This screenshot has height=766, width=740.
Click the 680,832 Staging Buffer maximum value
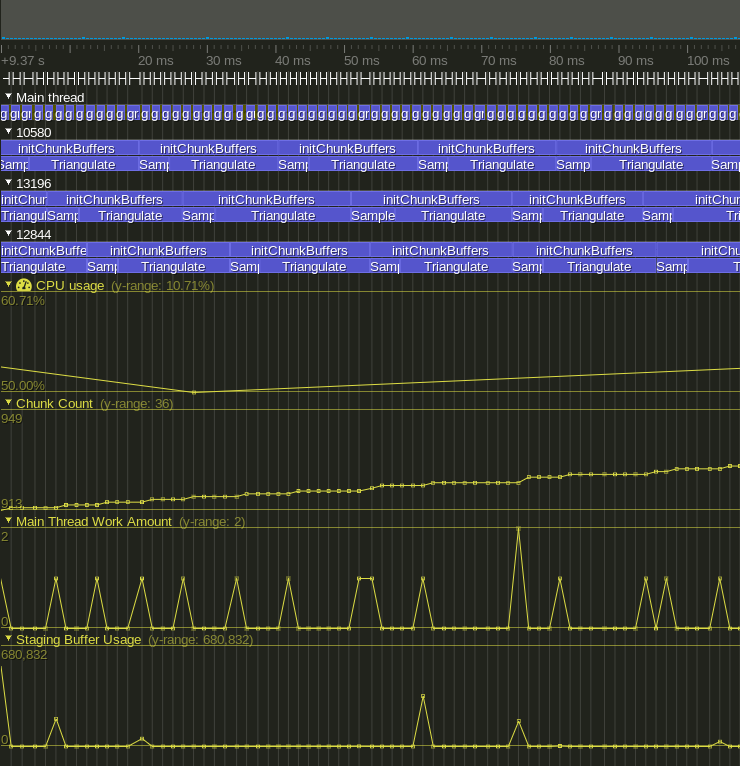pos(24,655)
